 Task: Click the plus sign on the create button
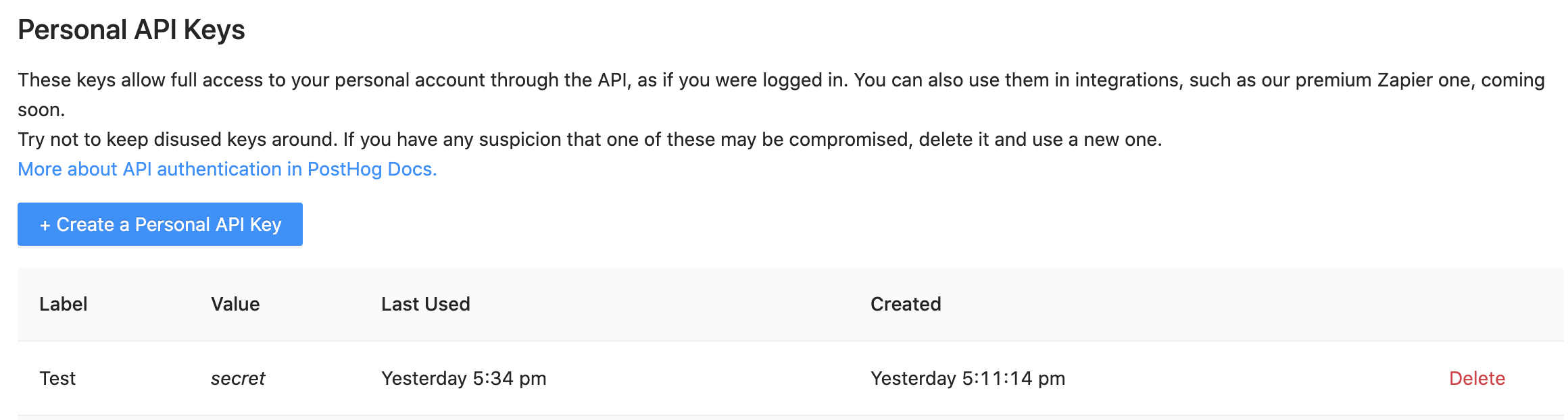(x=46, y=224)
